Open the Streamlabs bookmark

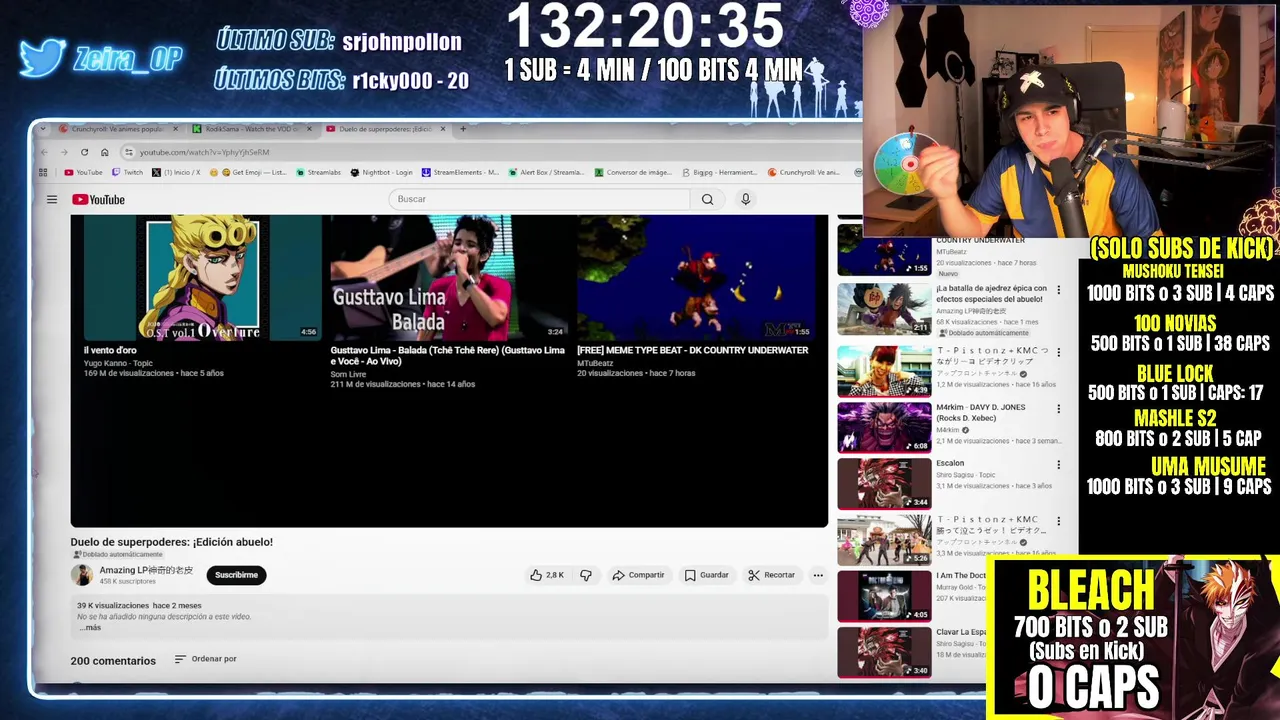(318, 172)
